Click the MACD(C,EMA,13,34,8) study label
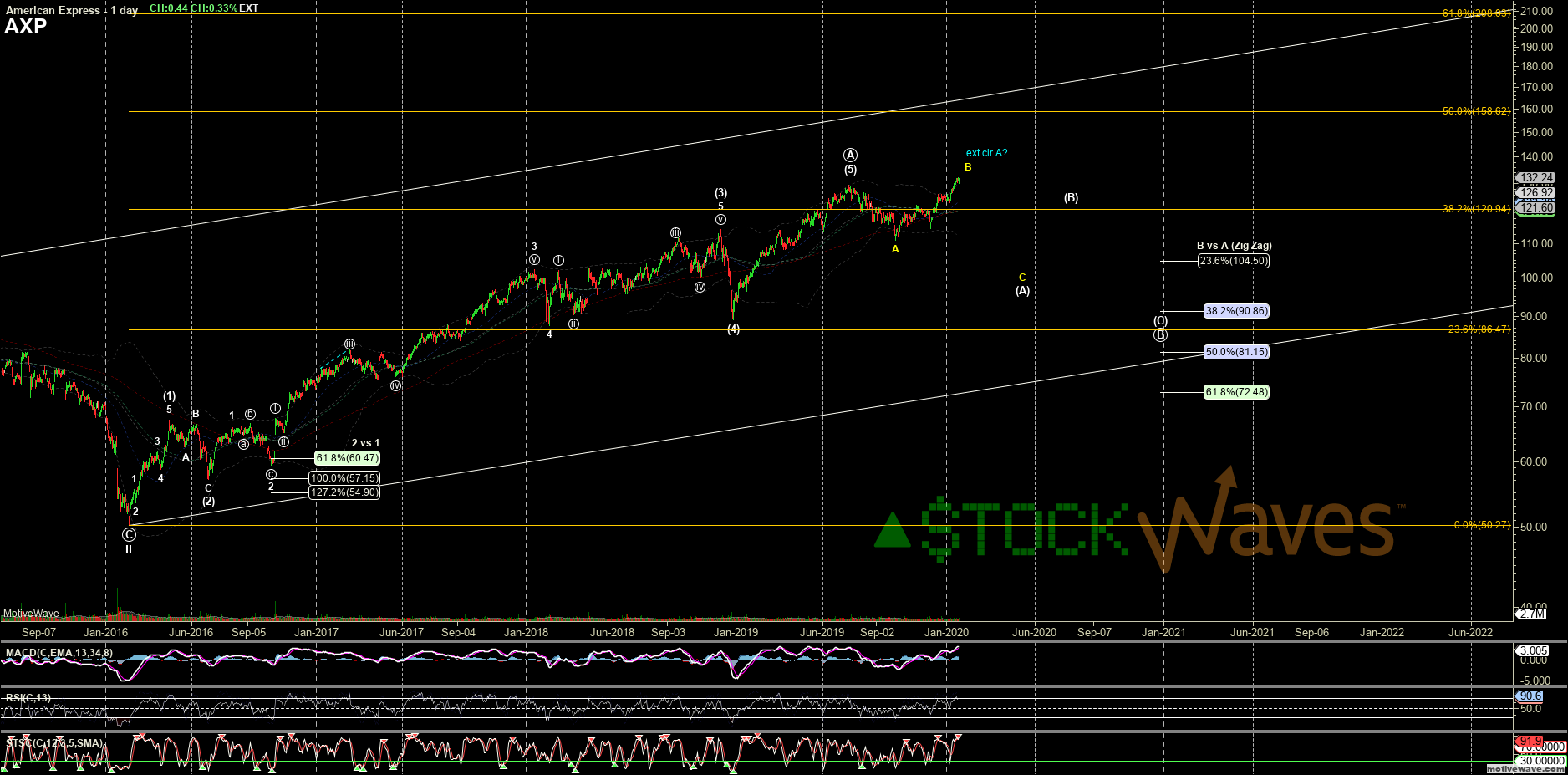This screenshot has width=1568, height=775. [x=59, y=652]
